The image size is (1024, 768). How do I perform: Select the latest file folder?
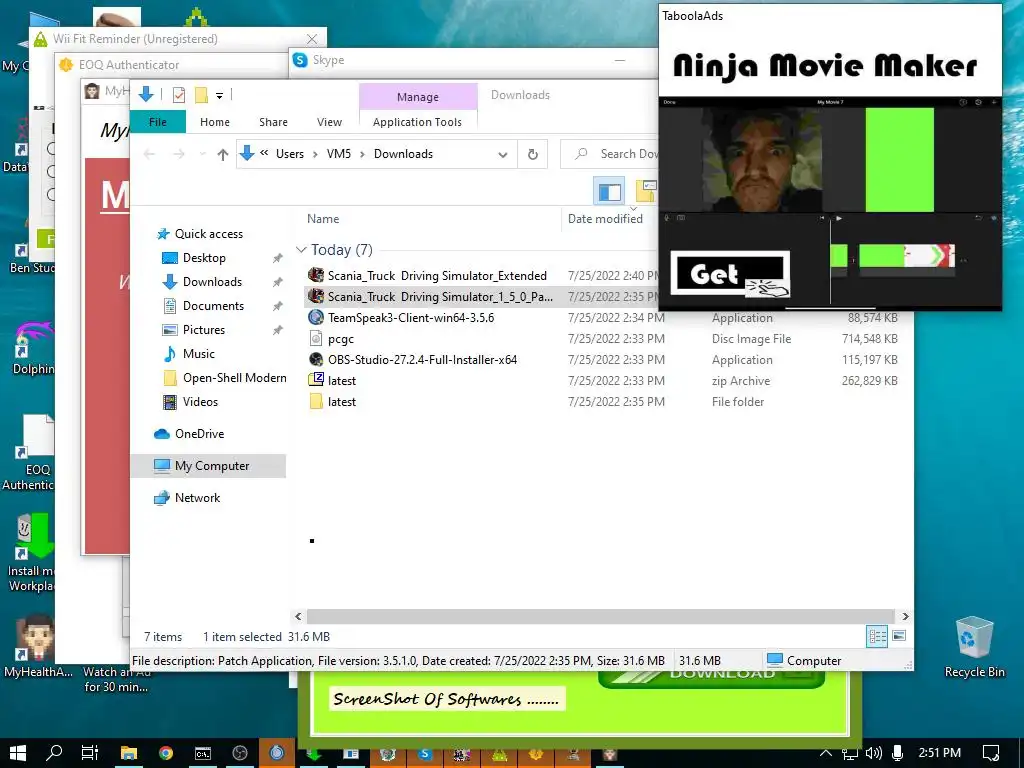tap(342, 402)
